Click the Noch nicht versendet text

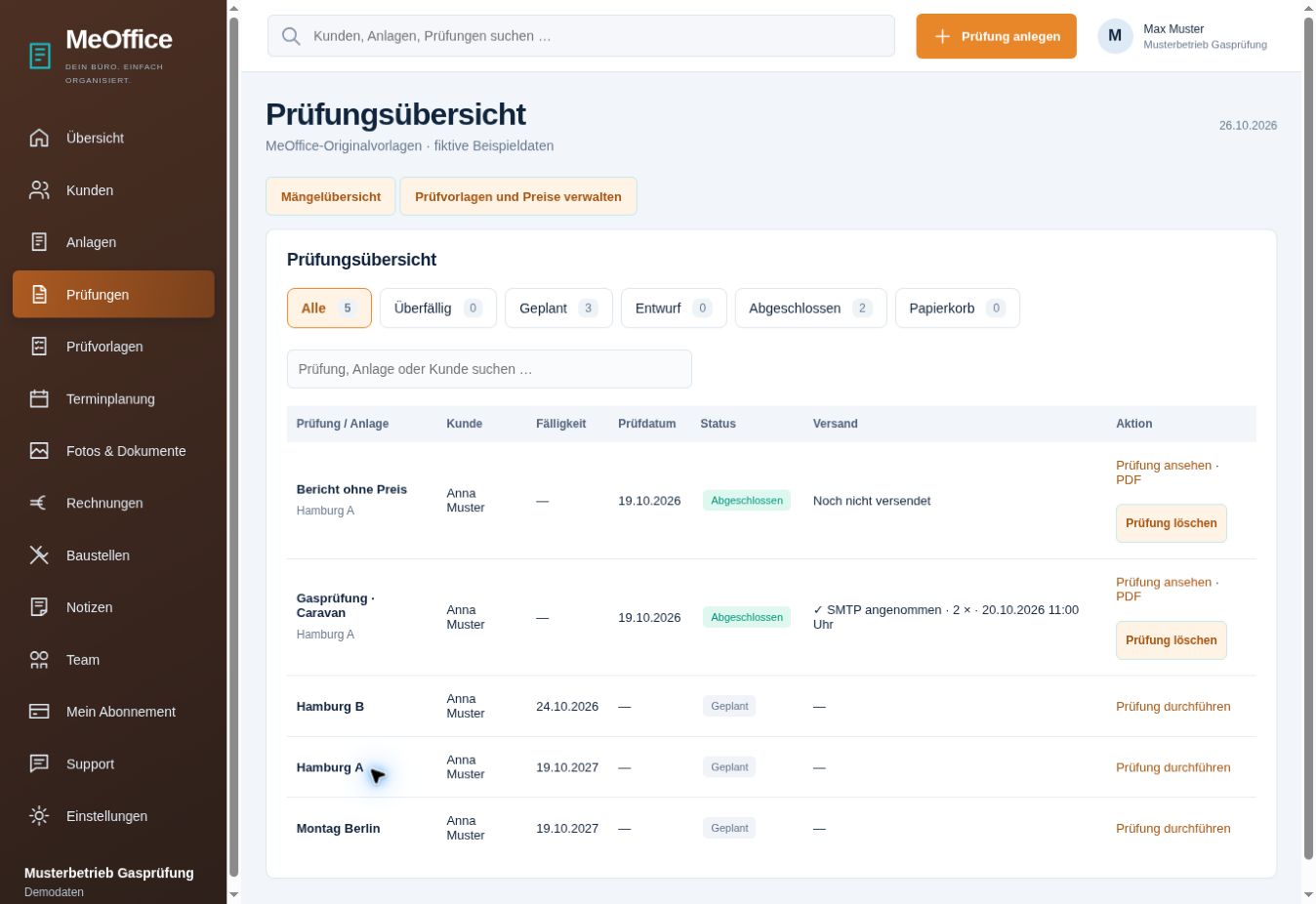872,501
